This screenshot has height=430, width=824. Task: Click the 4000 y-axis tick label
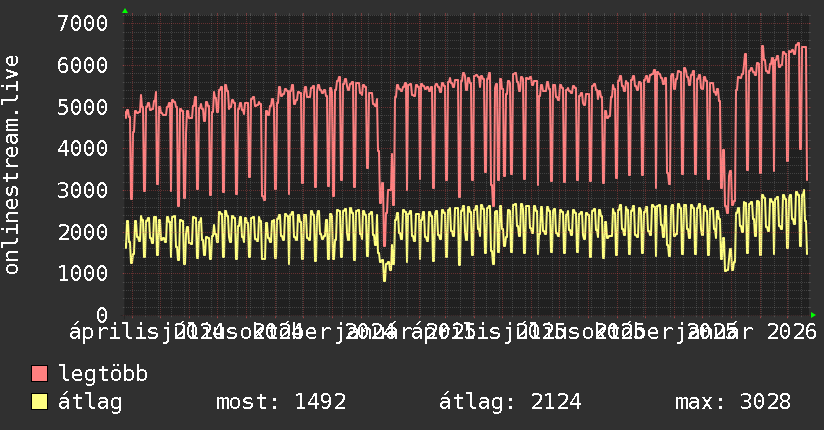click(83, 148)
